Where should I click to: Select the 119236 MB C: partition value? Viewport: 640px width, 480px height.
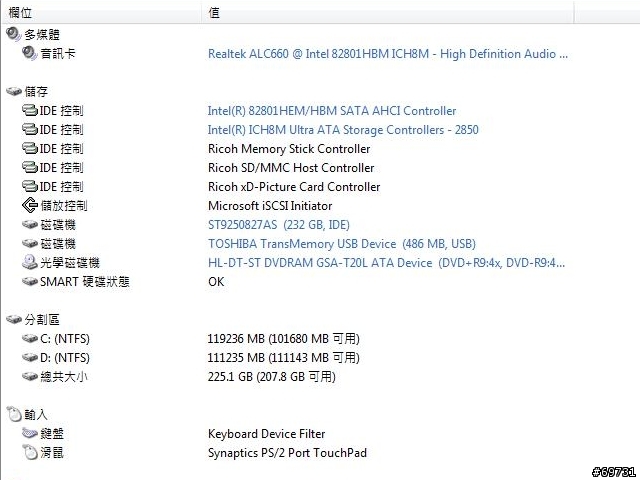[283, 339]
